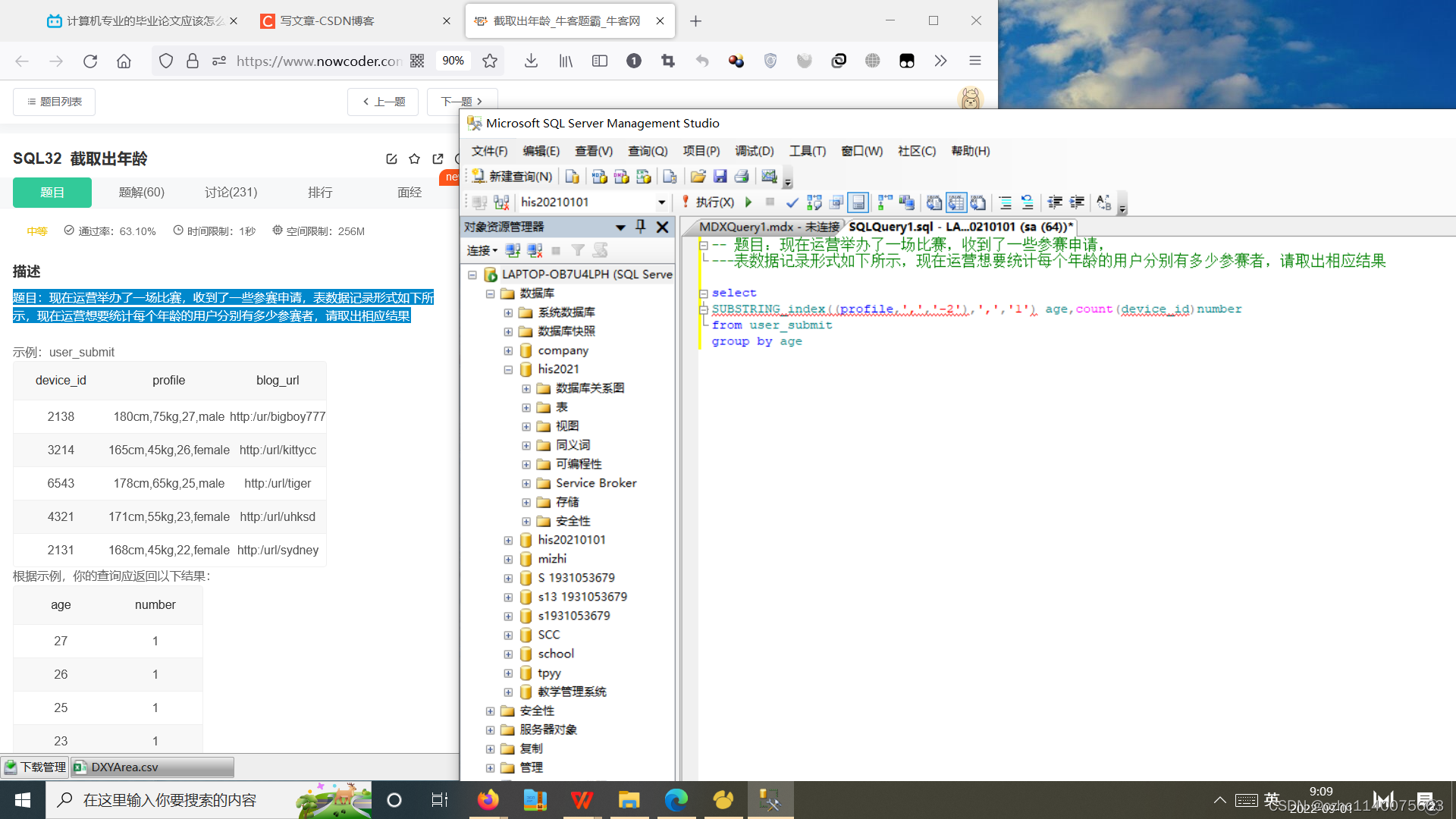Click the Display Estimated Execution Plan icon

(814, 202)
